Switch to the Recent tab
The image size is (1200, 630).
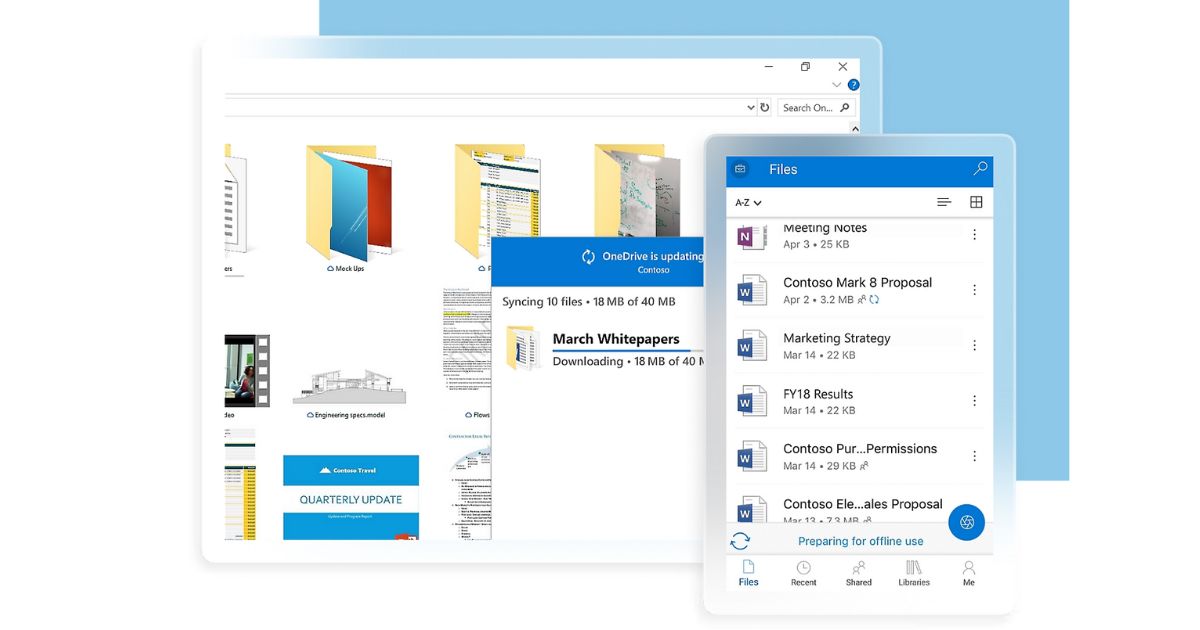pyautogui.click(x=803, y=573)
